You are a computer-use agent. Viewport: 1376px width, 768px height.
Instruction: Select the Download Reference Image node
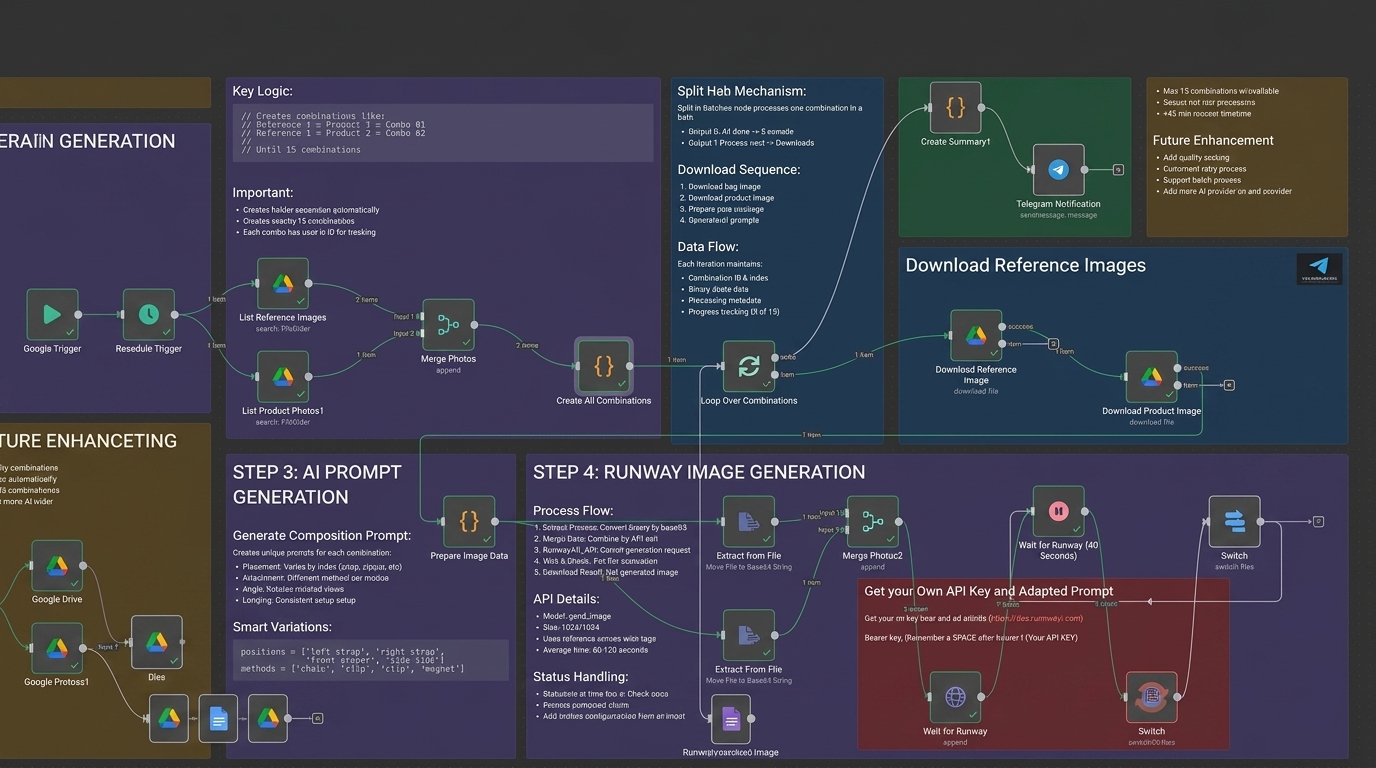(976, 335)
